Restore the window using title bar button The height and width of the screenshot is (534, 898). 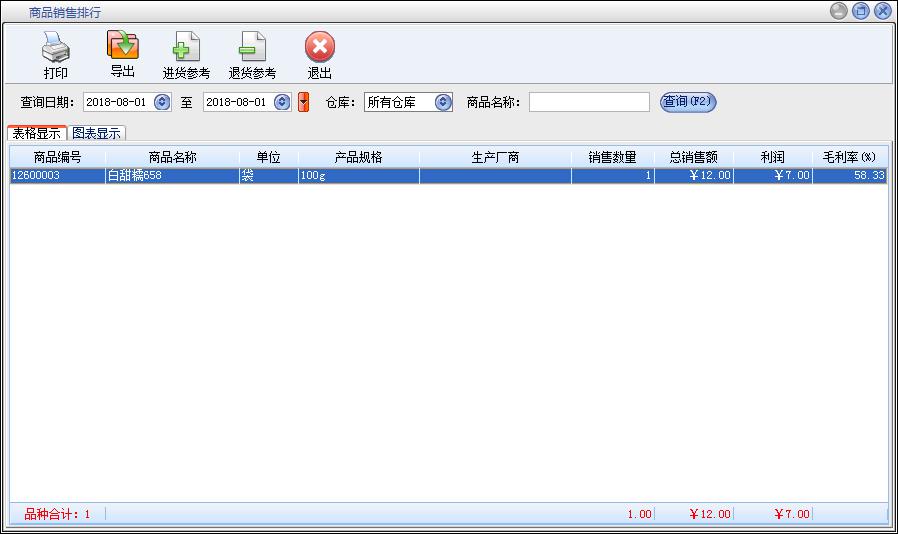pos(860,11)
